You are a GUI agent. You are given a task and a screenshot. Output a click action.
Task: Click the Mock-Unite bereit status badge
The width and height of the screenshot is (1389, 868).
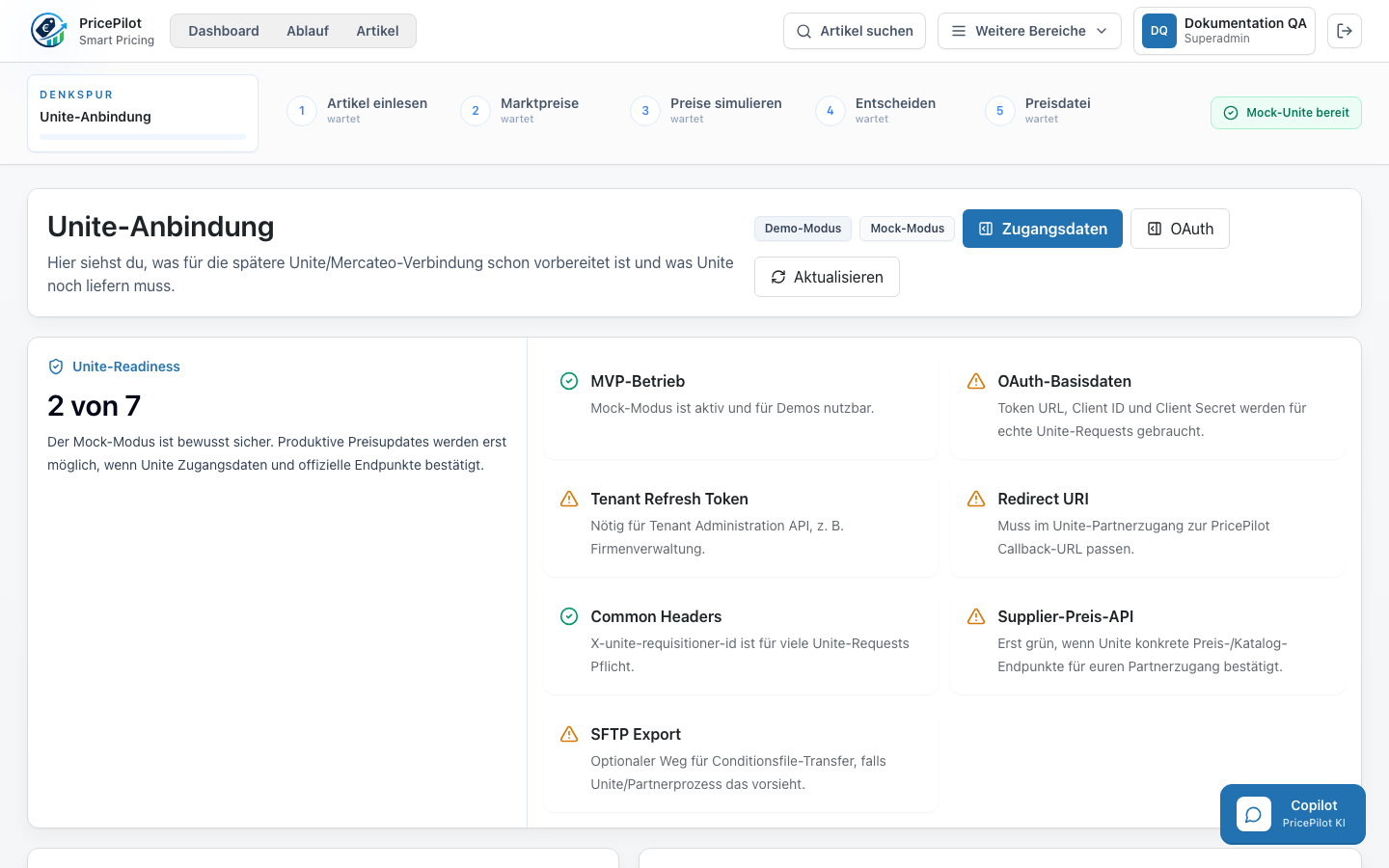tap(1286, 113)
